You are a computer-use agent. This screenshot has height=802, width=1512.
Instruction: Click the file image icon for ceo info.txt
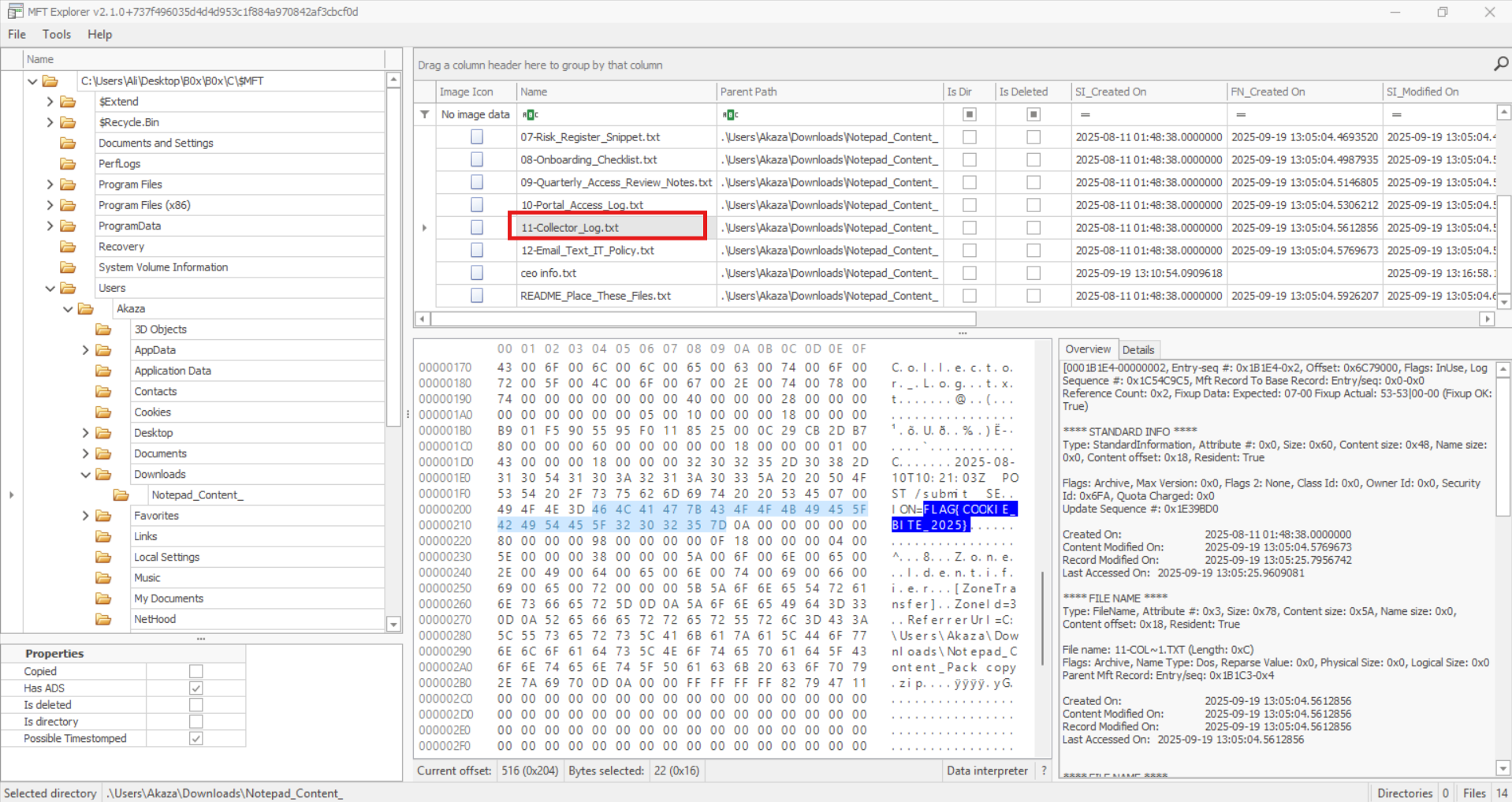[477, 273]
